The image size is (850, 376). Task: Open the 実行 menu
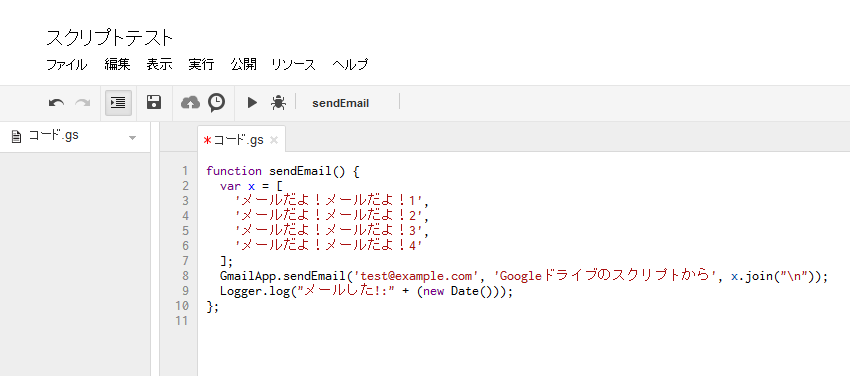coord(201,65)
